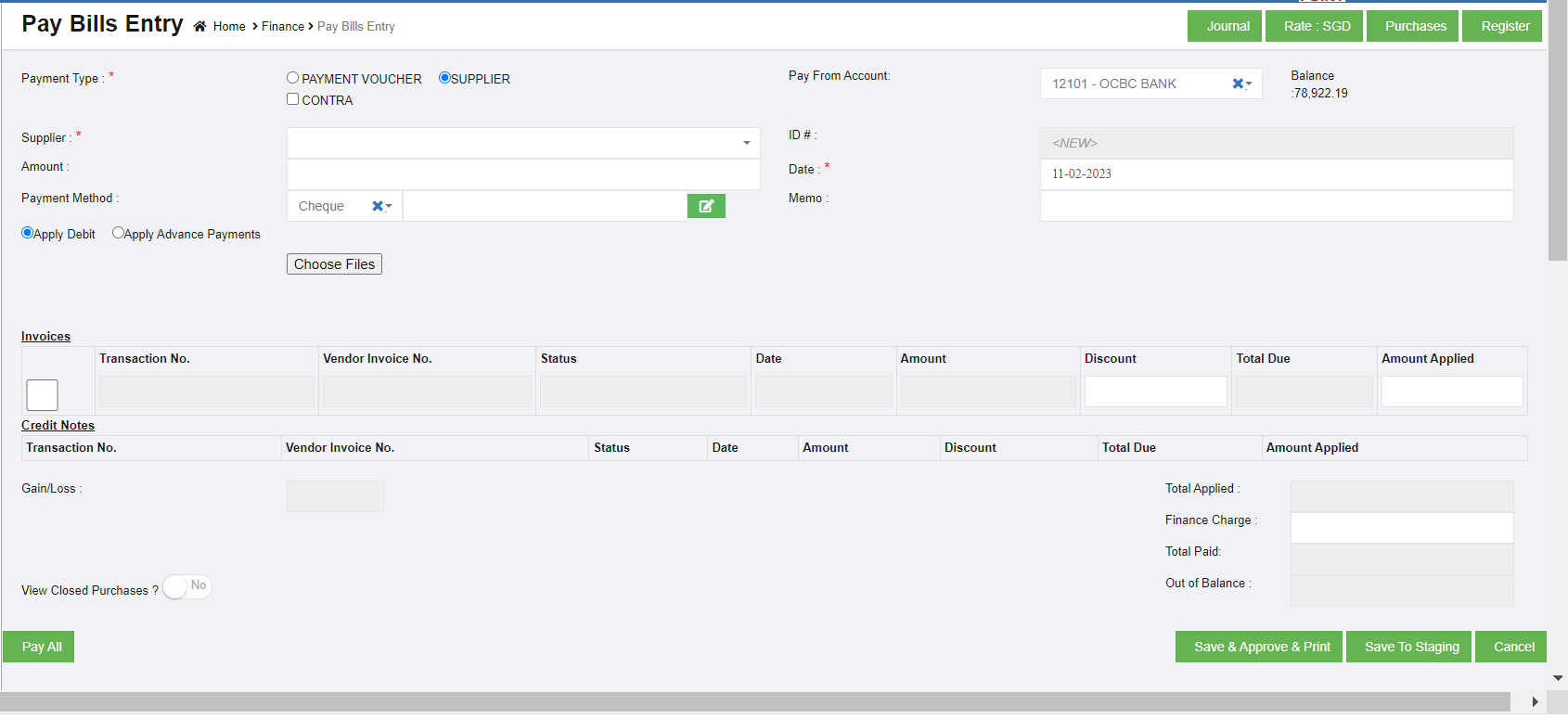Image resolution: width=1568 pixels, height=719 pixels.
Task: Click the horizontal scrollbar right arrow
Action: point(1535,701)
